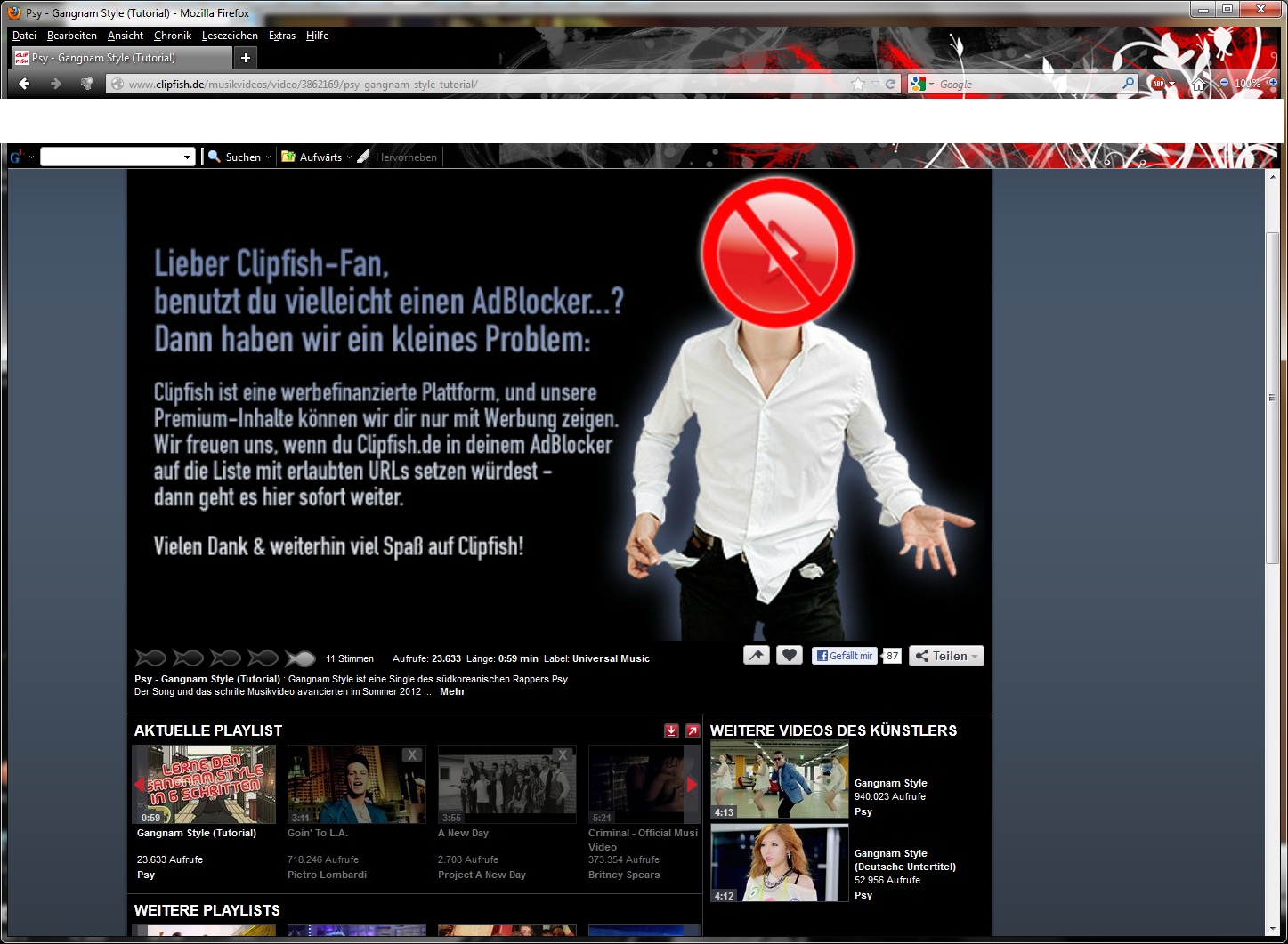Click the Hervorheben highlighter tool
This screenshot has width=1288, height=944.
tap(397, 157)
